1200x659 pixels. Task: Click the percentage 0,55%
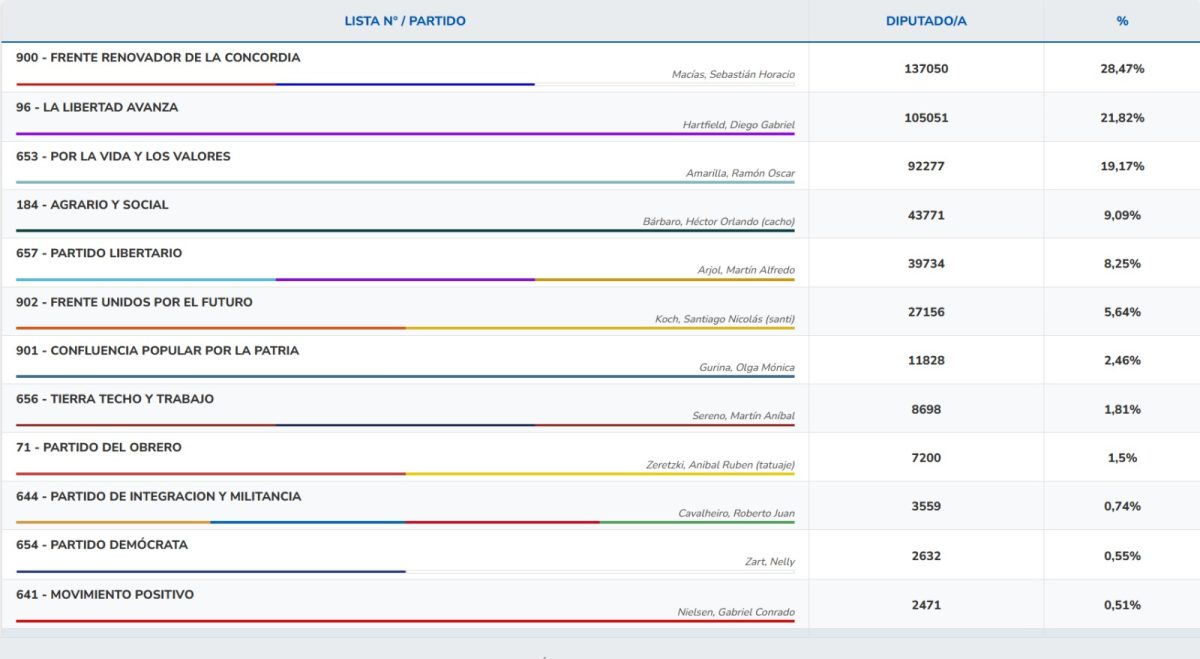coord(1122,556)
